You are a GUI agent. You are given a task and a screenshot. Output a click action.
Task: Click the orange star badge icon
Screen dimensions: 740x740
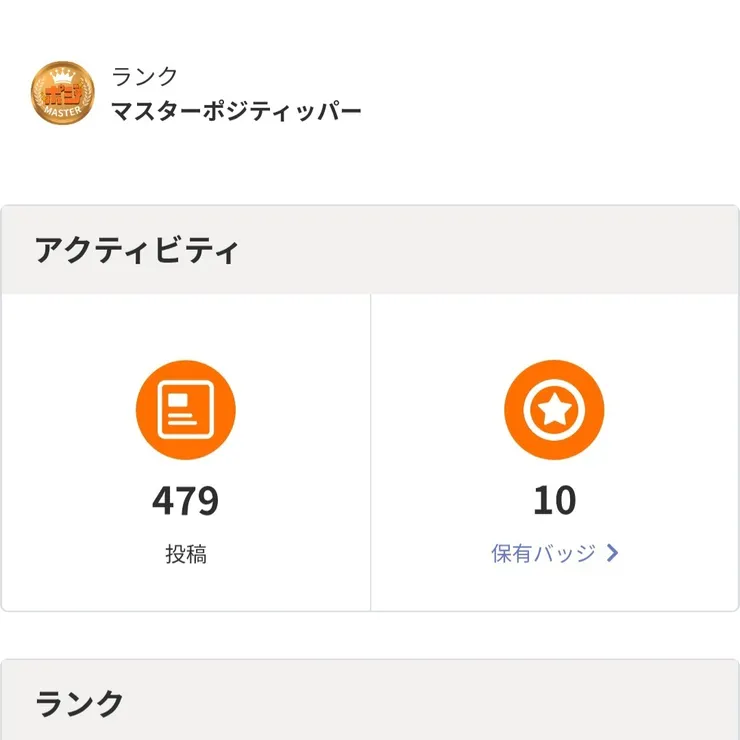click(x=554, y=410)
